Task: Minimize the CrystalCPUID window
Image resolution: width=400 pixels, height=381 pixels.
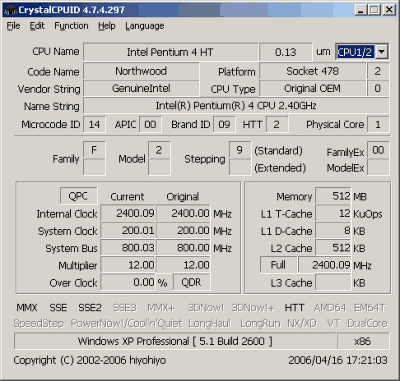Action: point(360,10)
